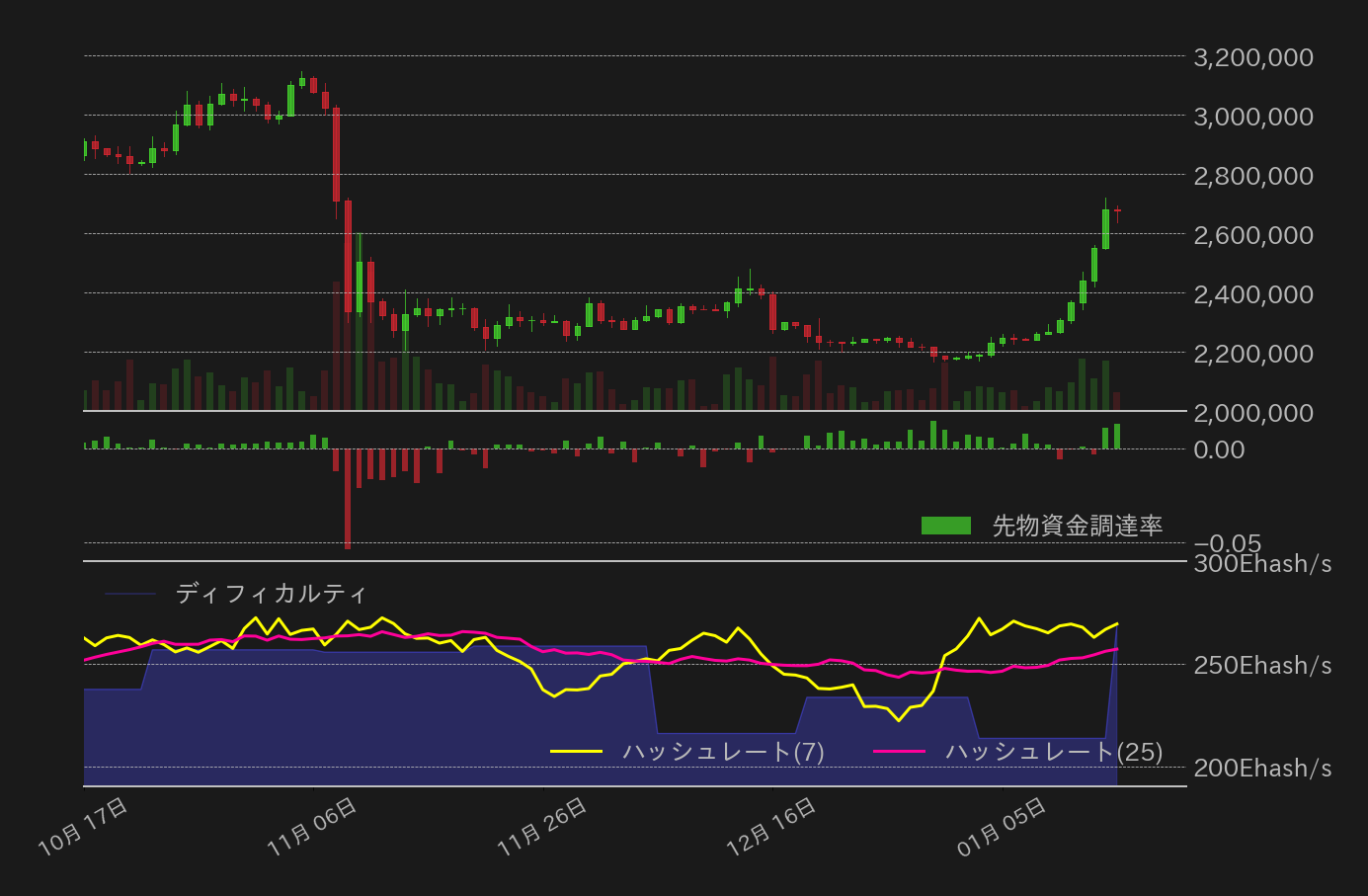Click the 3,200,000 price axis label
1368x896 pixels.
click(x=1253, y=57)
